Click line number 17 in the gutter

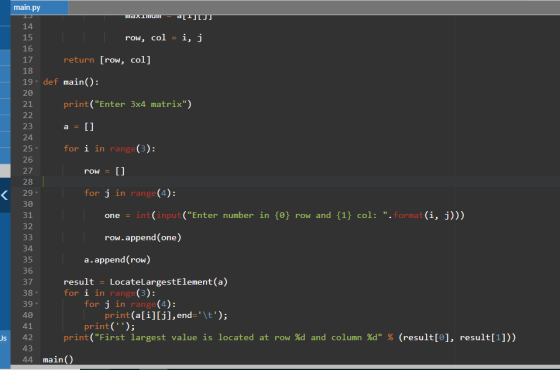[x=28, y=60]
